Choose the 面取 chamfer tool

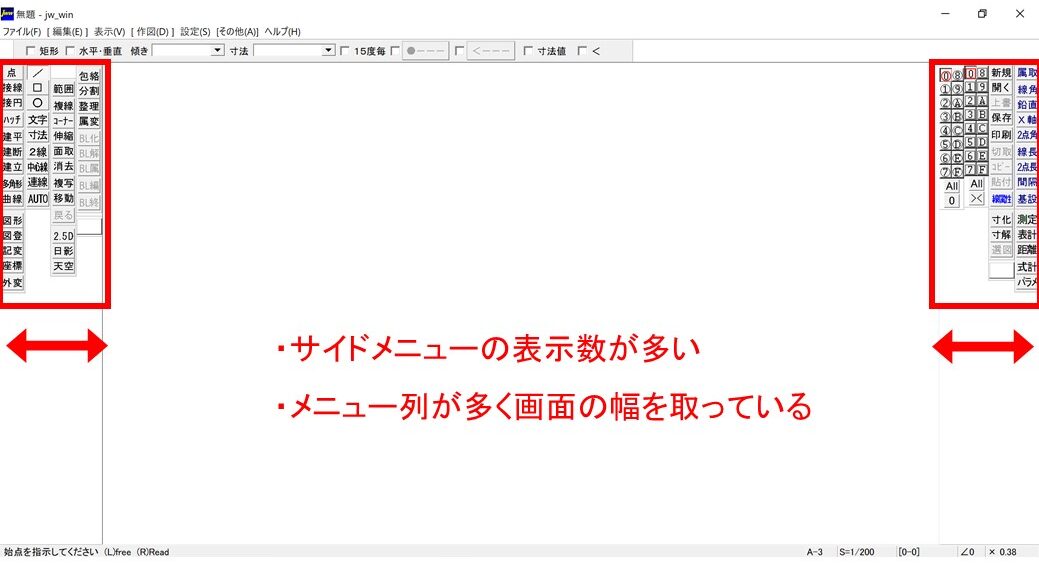coord(64,151)
